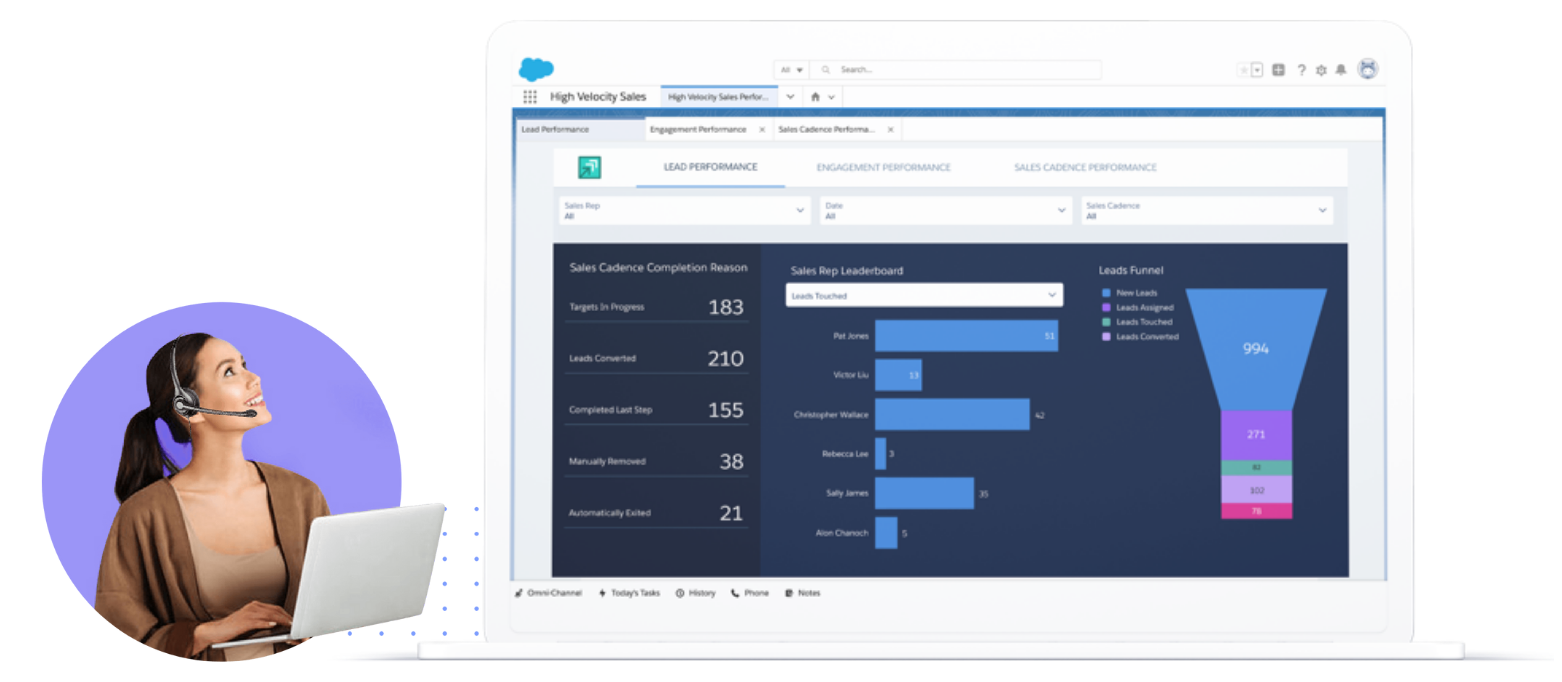Open the Sales Cadence filter dropdown

1207,210
